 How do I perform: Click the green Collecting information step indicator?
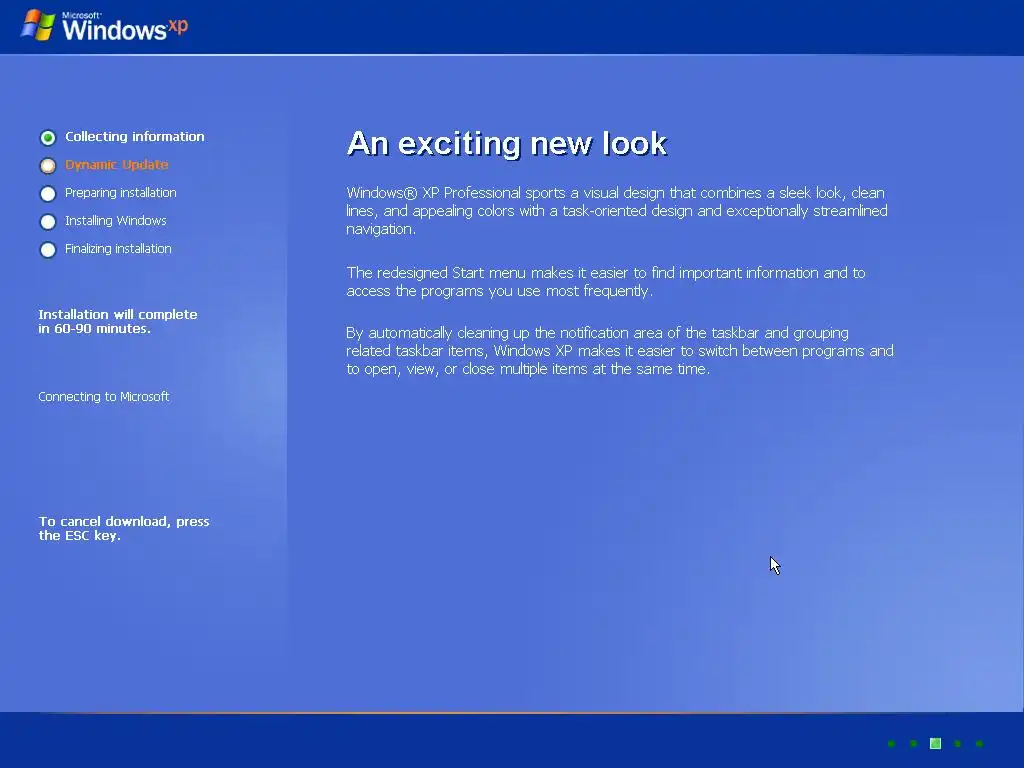pos(48,137)
